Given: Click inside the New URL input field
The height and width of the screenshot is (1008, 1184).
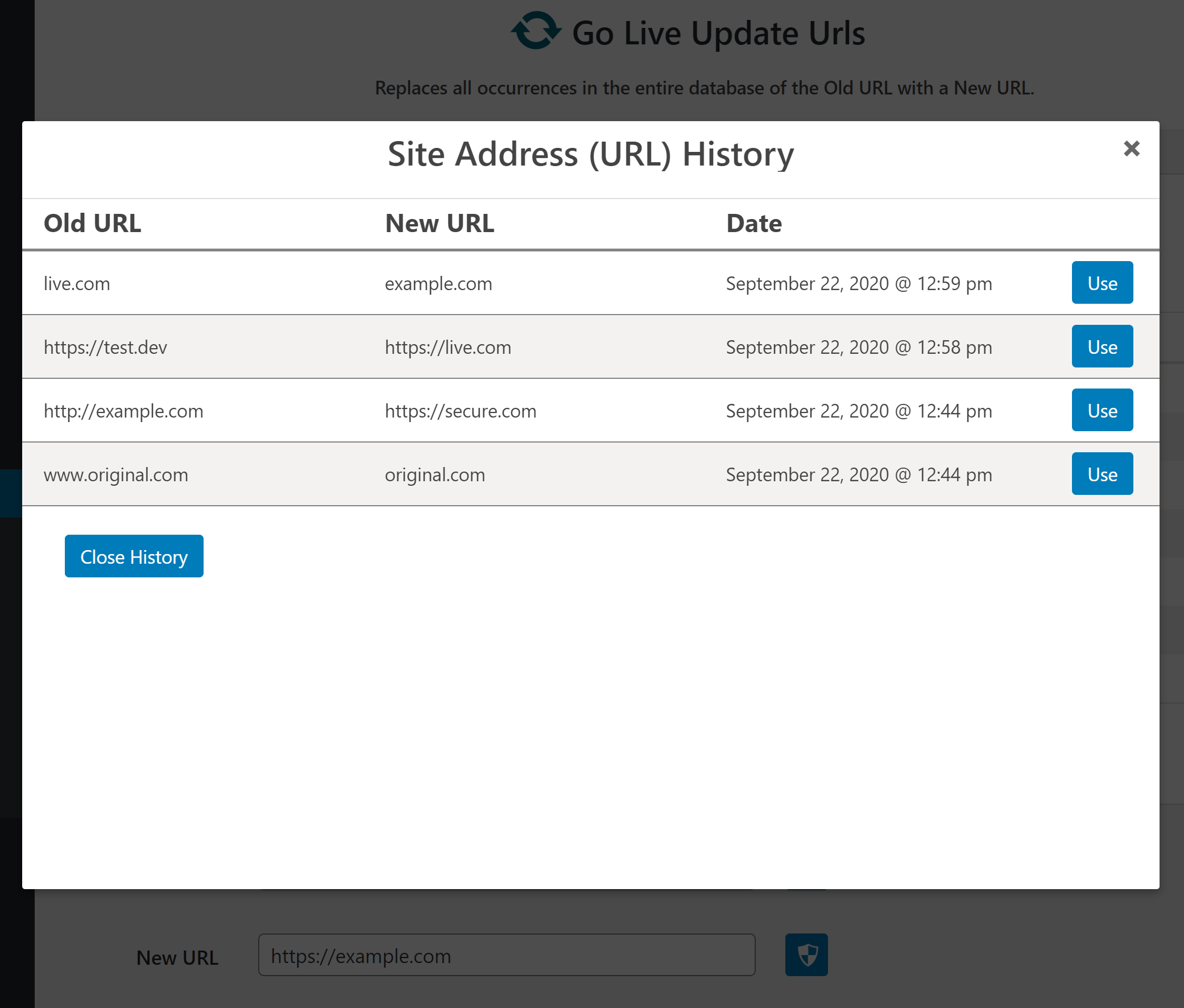Looking at the screenshot, I should pos(507,955).
